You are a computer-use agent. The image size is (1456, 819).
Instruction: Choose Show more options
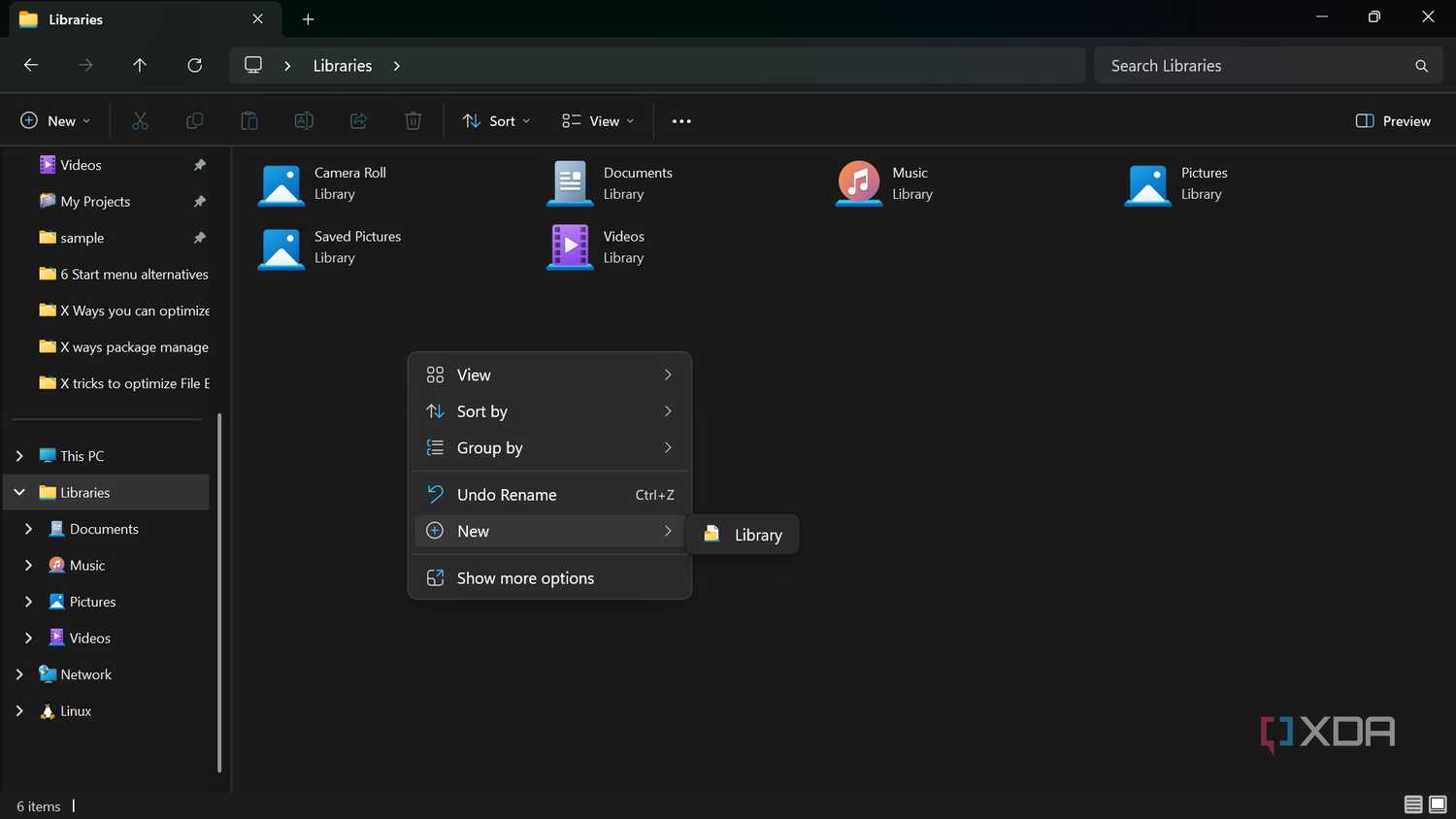(x=549, y=578)
